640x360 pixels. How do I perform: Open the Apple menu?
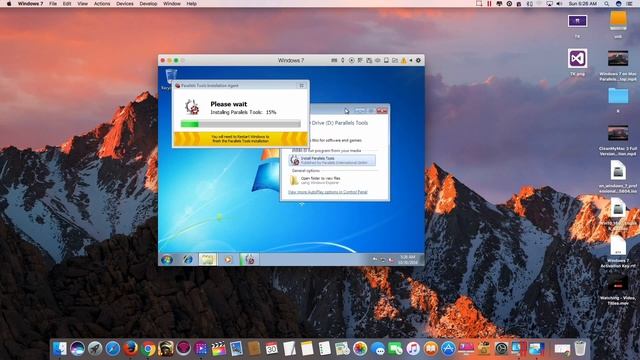pyautogui.click(x=9, y=4)
